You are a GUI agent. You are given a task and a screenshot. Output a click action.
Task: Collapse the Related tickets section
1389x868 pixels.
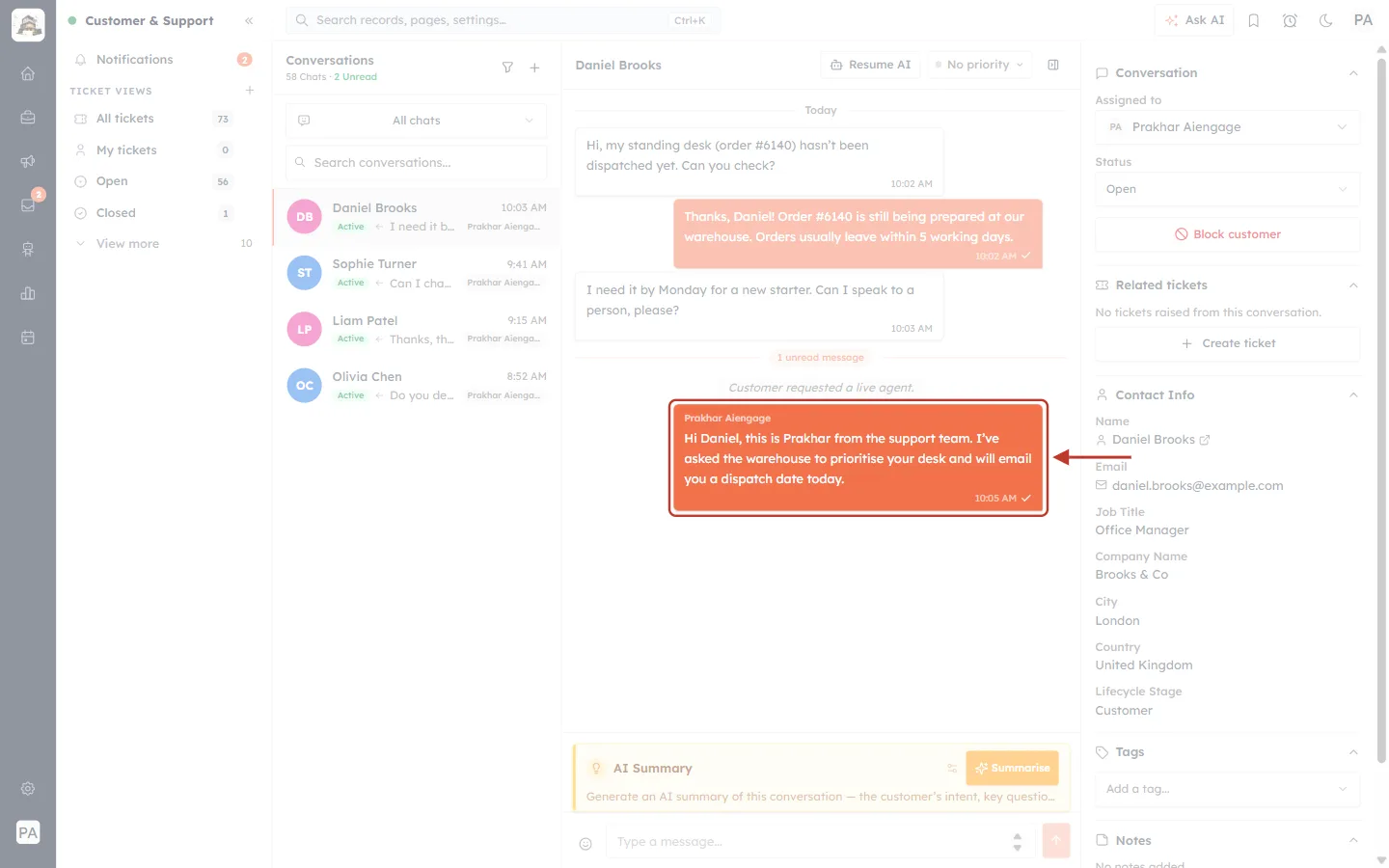[1353, 285]
